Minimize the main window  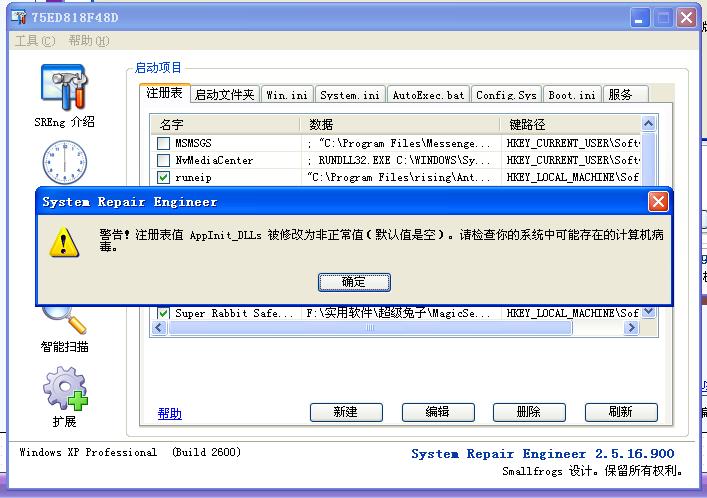pyautogui.click(x=639, y=18)
